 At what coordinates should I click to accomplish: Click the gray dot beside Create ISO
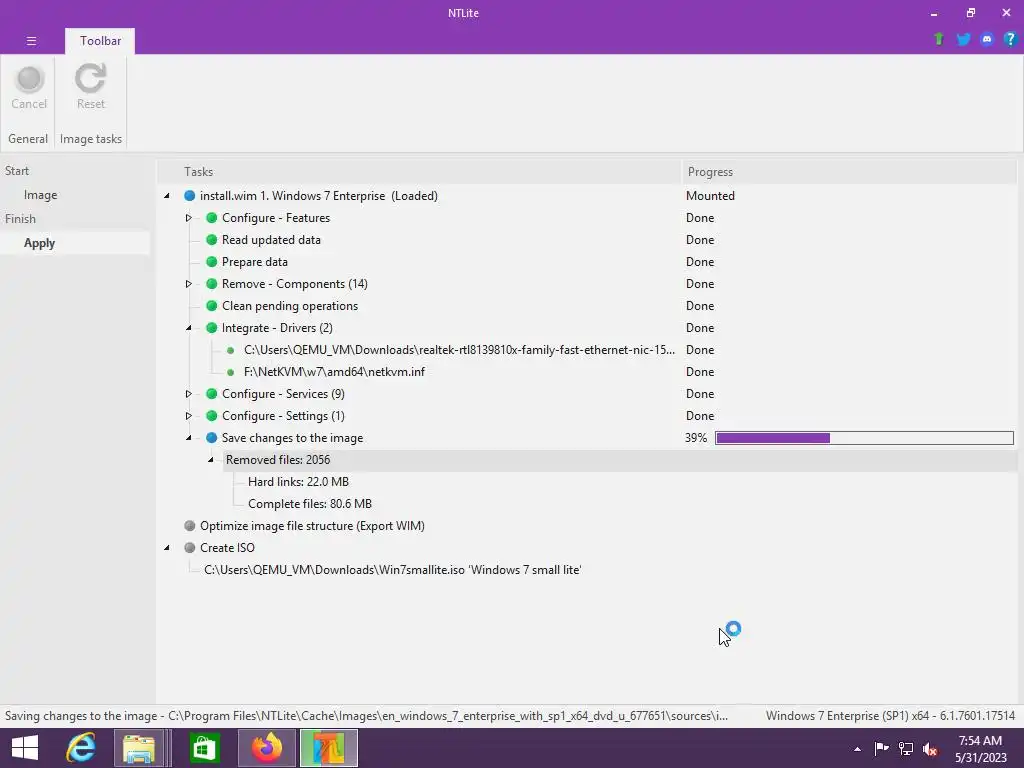pos(189,547)
